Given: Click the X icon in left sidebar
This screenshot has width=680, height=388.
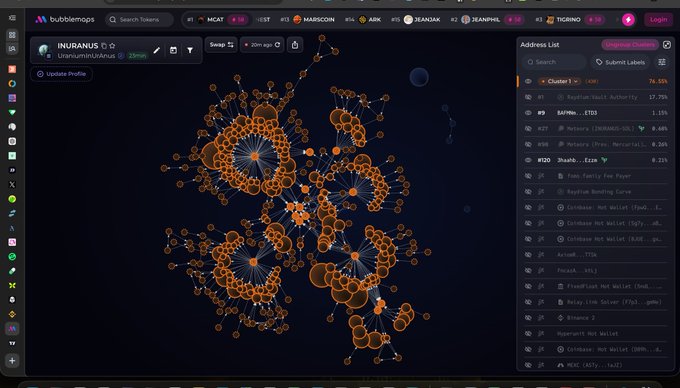Looking at the screenshot, I should [12, 184].
